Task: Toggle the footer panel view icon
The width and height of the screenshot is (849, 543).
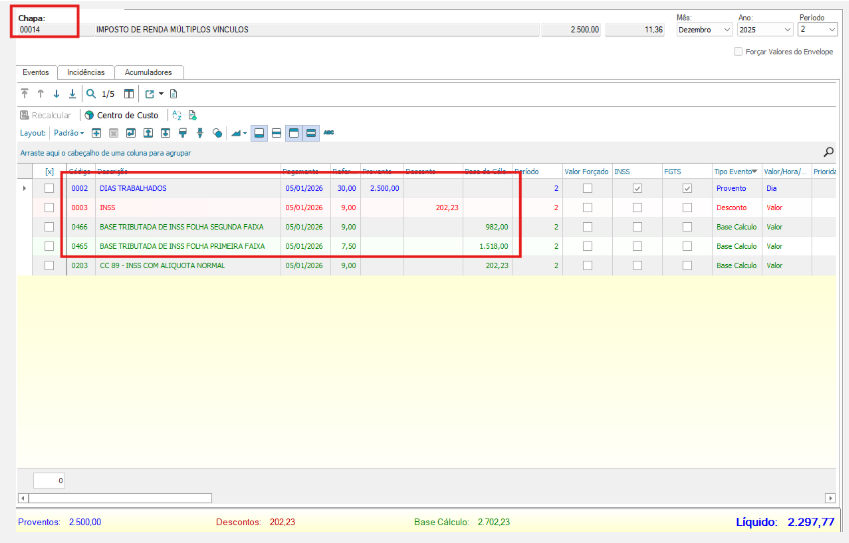Action: [x=259, y=133]
